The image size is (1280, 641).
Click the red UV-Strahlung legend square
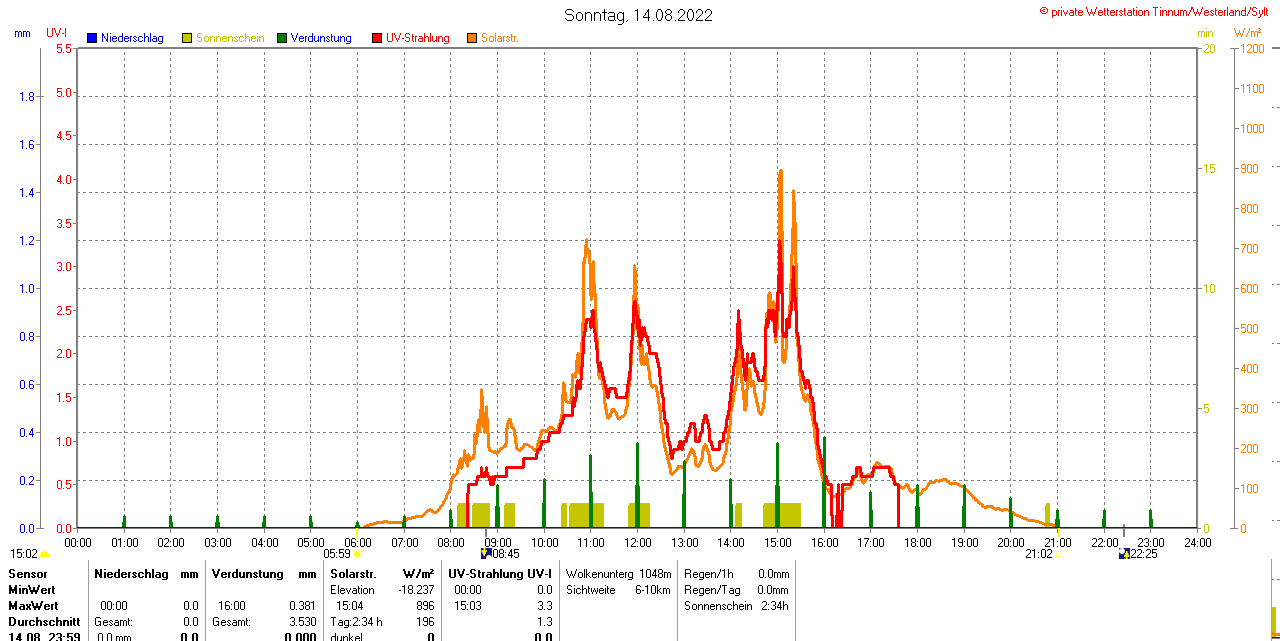[377, 38]
